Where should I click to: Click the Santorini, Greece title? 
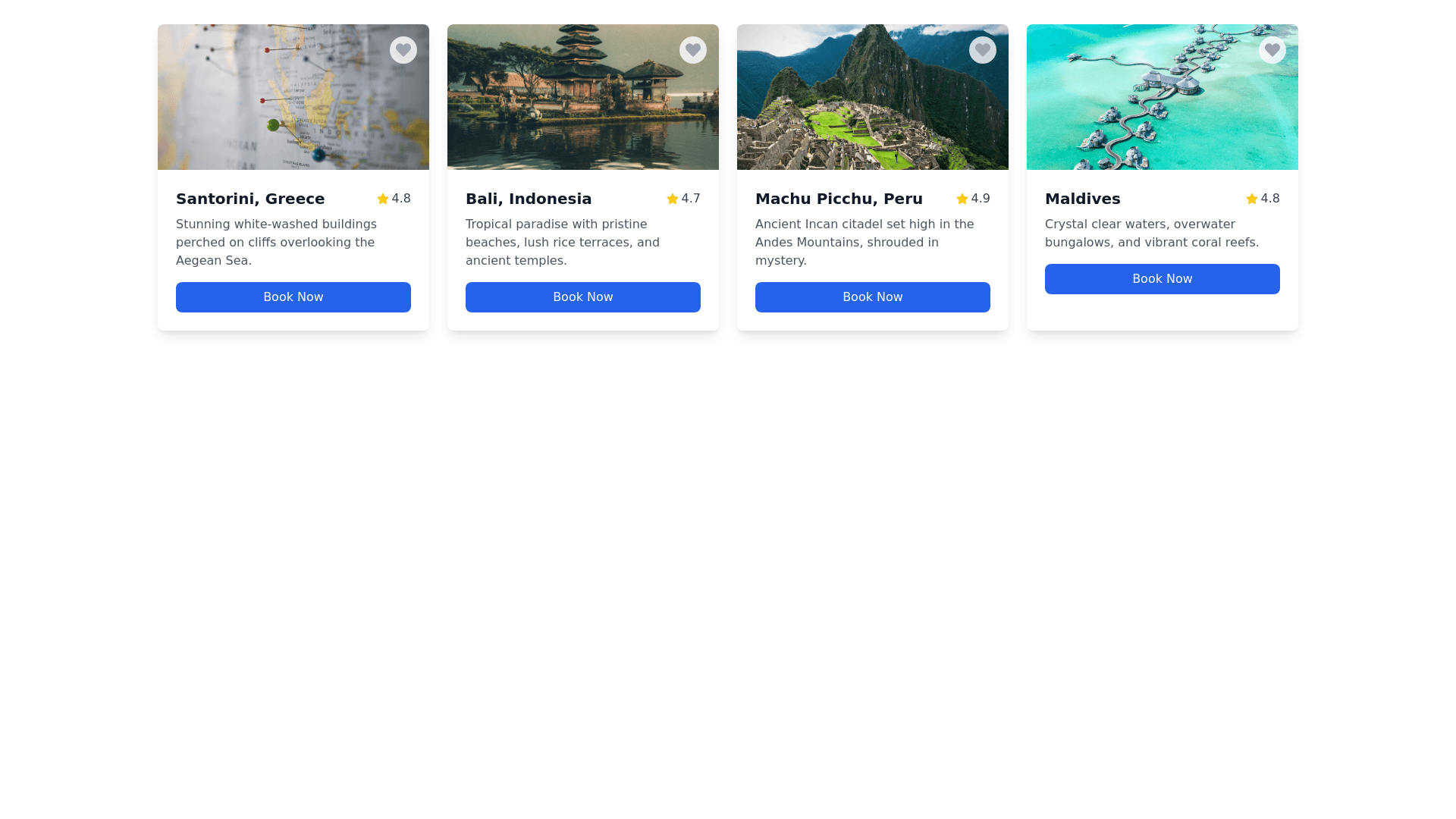pyautogui.click(x=250, y=199)
